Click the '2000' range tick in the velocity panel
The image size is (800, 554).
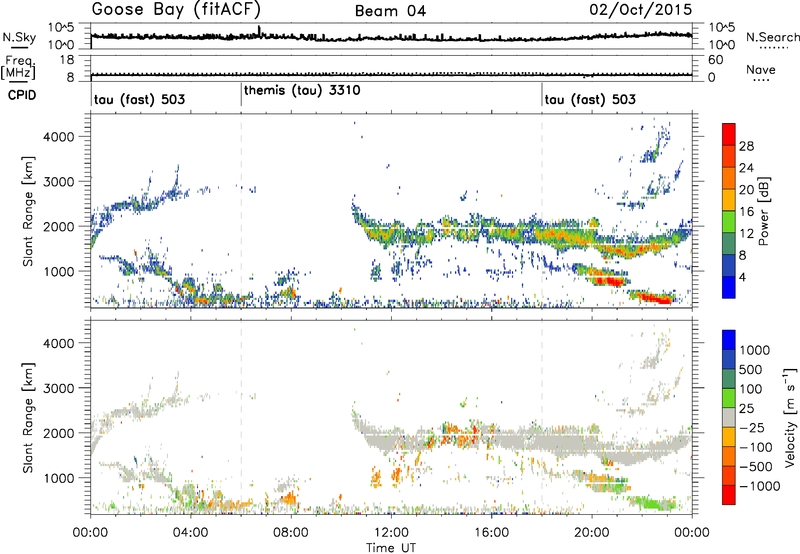pyautogui.click(x=58, y=433)
